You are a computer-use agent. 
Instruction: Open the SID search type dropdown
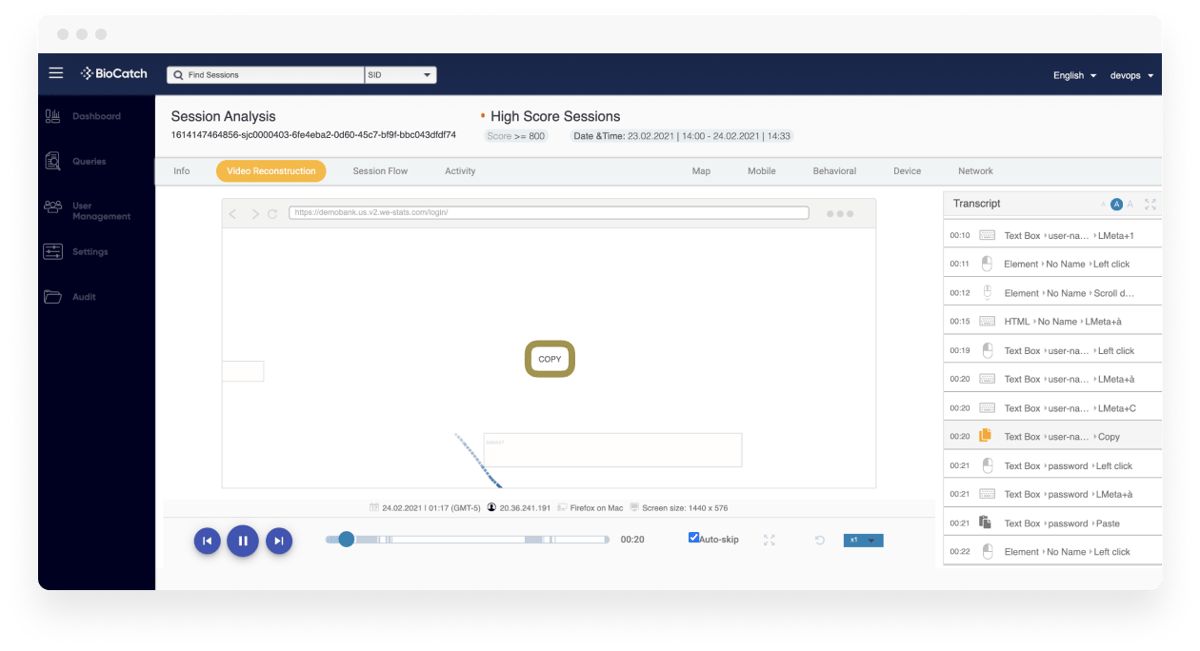click(400, 75)
